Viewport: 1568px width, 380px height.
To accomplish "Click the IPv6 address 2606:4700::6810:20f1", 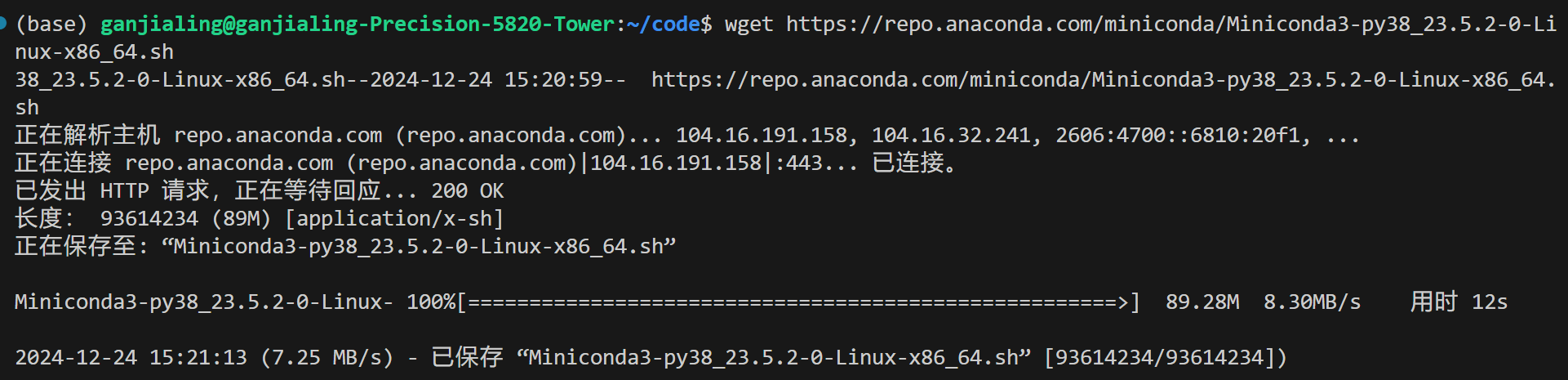I will point(1178,136).
